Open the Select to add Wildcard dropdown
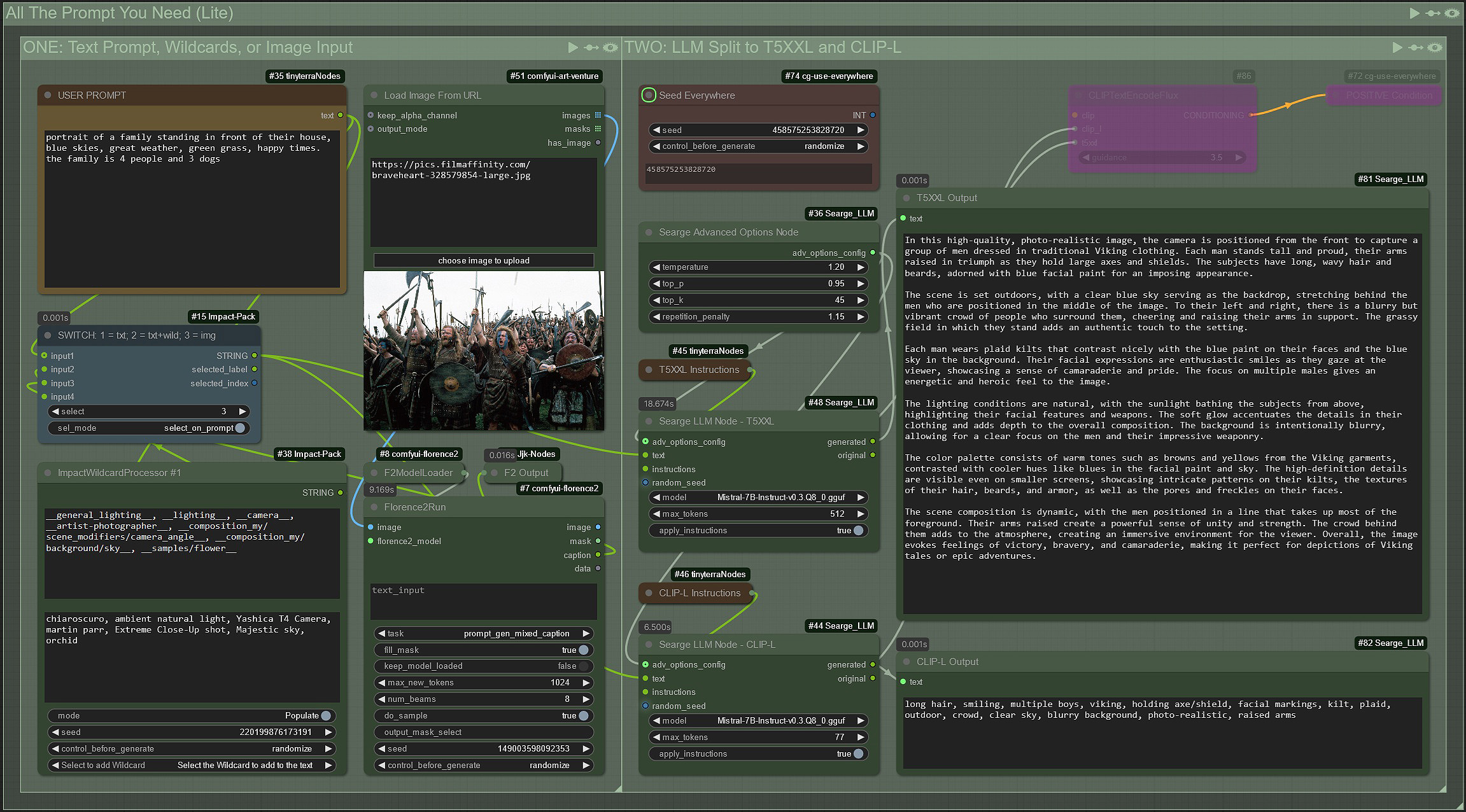This screenshot has height=812, width=1466. coord(191,765)
